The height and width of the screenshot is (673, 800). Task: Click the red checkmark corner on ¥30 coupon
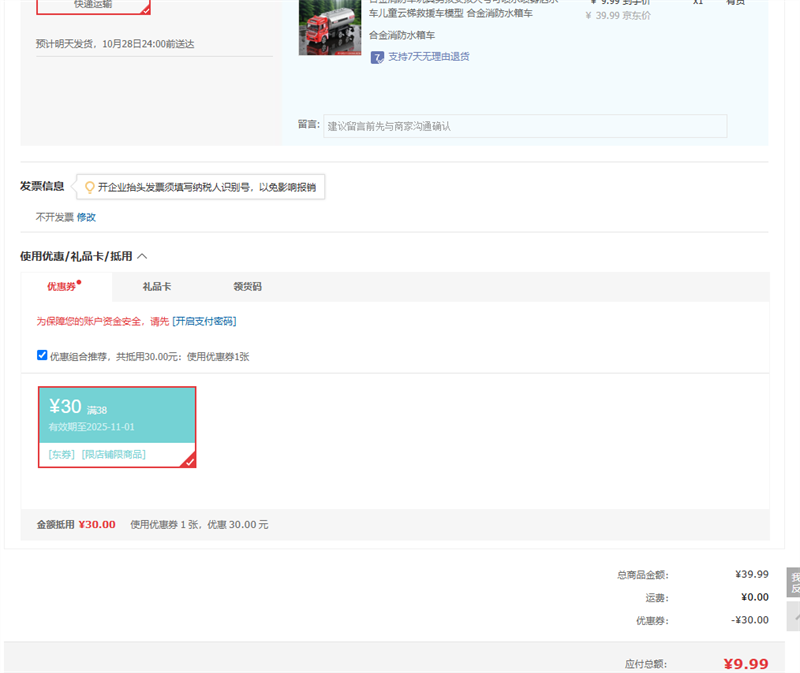189,461
